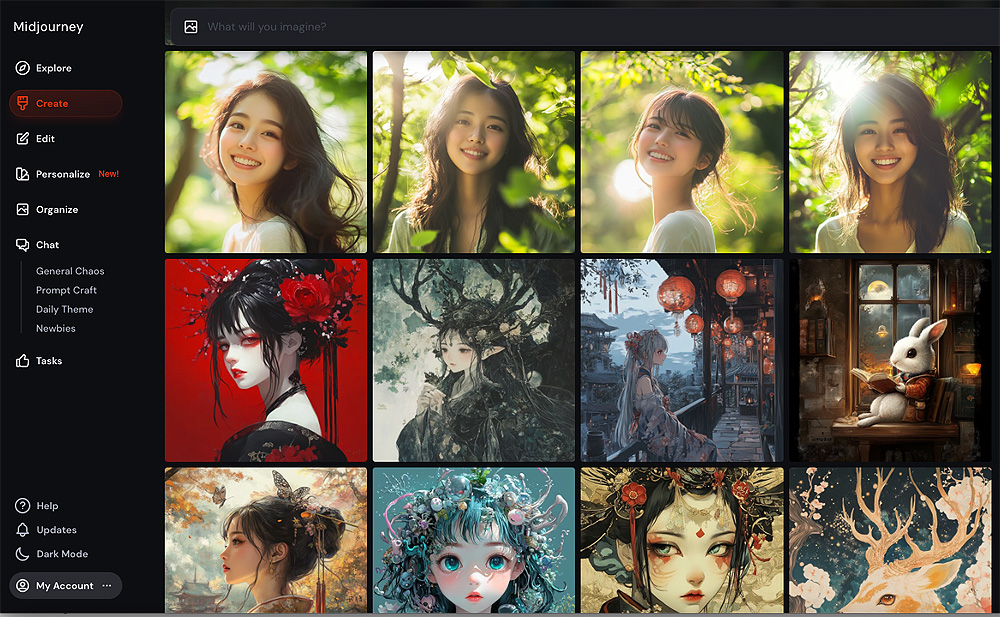This screenshot has height=617, width=1000.
Task: Click the Help question mark icon
Action: [23, 506]
